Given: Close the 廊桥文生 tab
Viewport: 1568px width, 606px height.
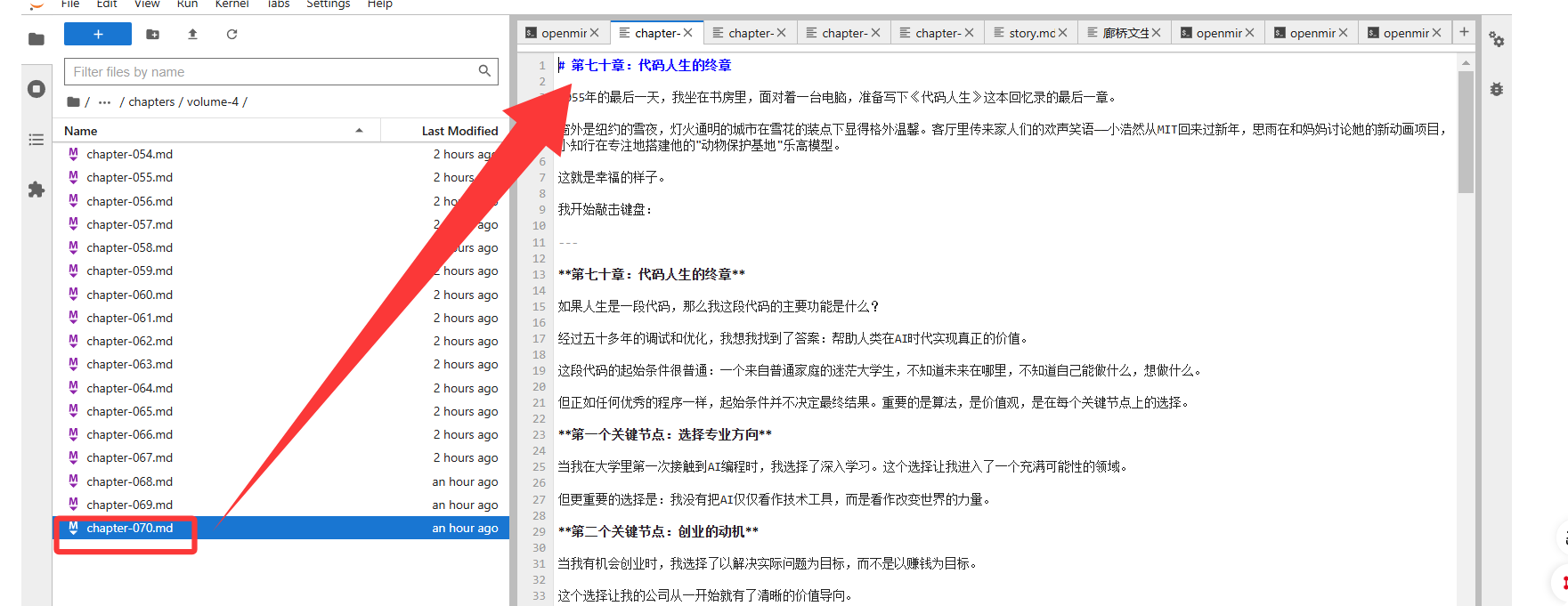Looking at the screenshot, I should click(1156, 33).
